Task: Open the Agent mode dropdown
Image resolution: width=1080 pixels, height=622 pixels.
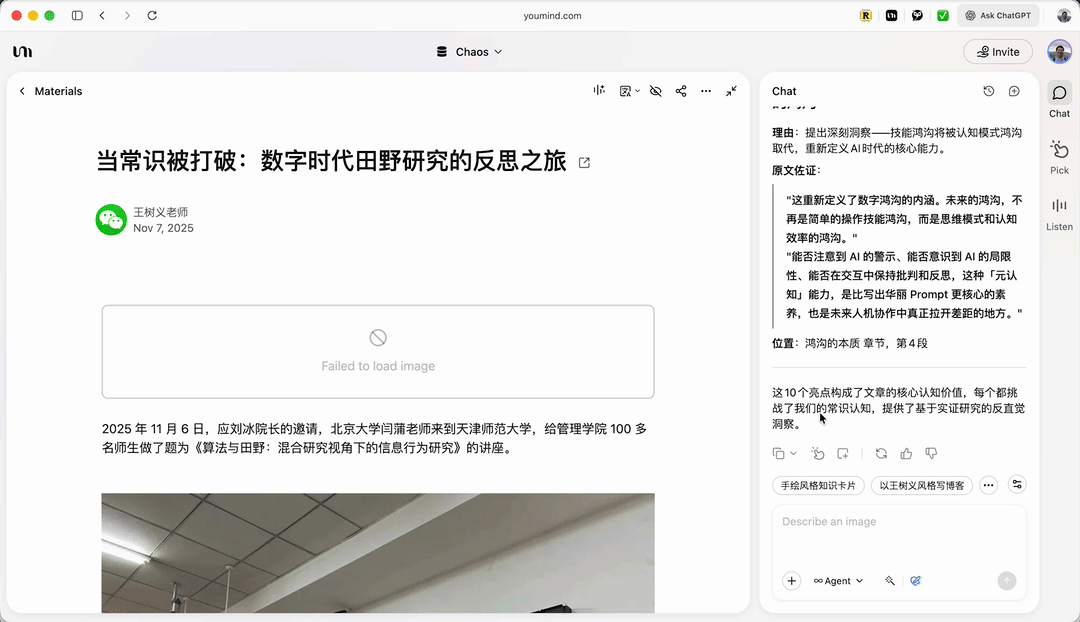Action: point(838,581)
